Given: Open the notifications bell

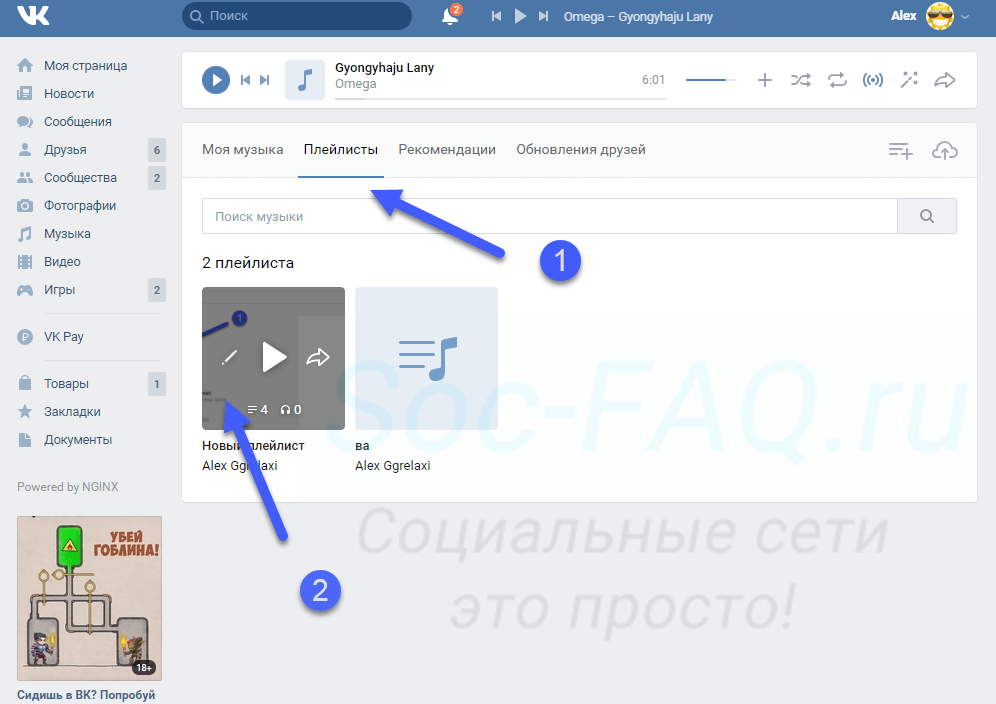Looking at the screenshot, I should click(x=450, y=16).
